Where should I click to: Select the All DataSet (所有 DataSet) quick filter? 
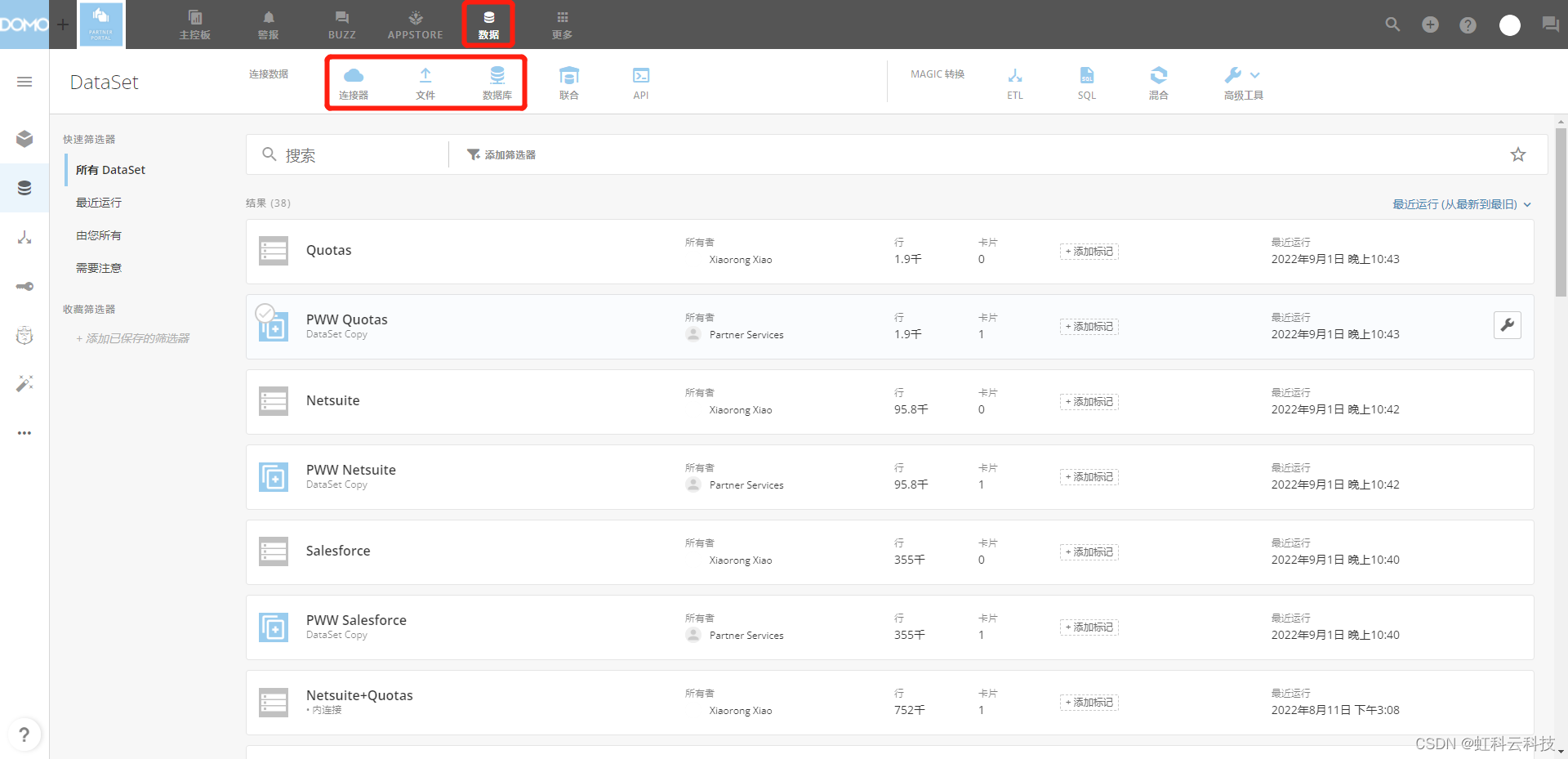(x=110, y=170)
